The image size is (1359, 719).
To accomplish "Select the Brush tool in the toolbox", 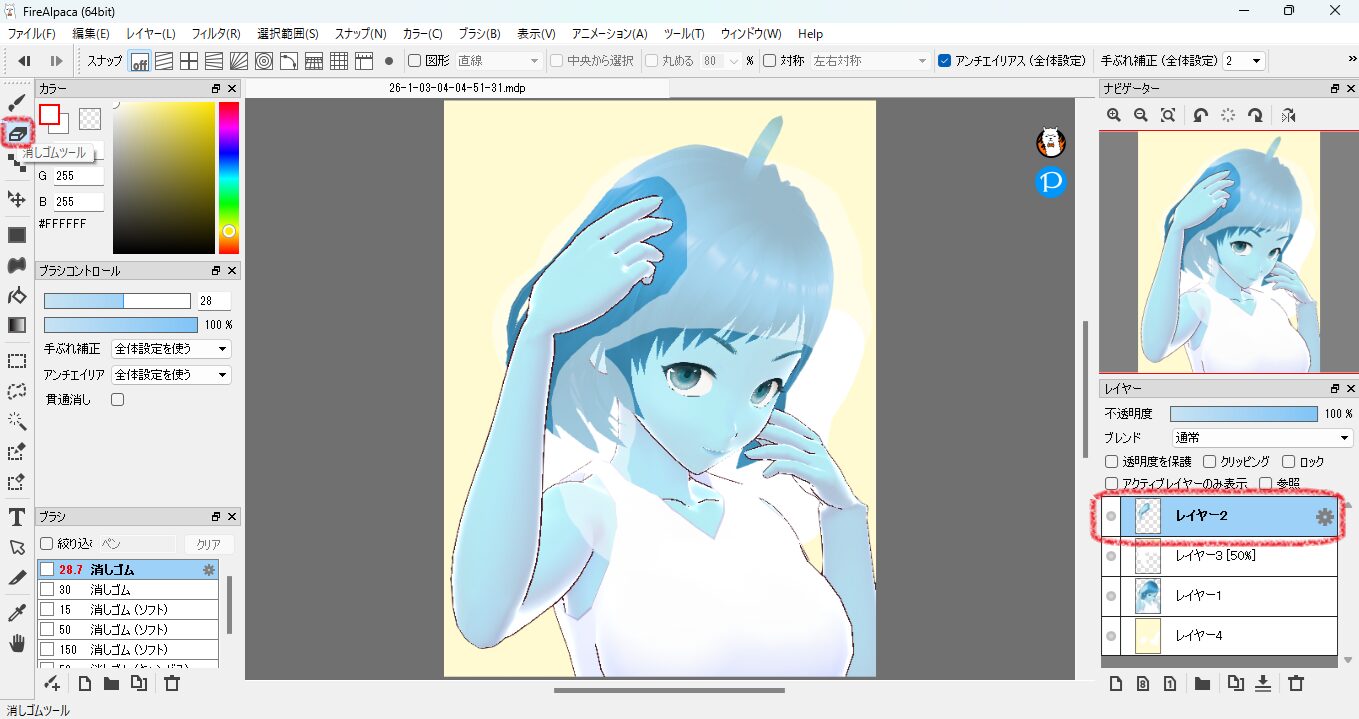I will point(16,103).
